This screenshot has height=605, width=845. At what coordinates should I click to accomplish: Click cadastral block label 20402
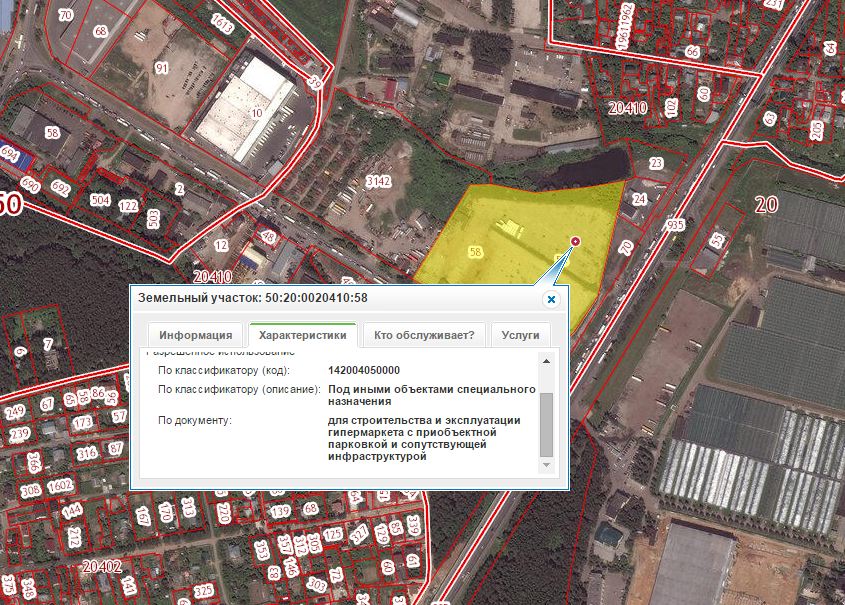click(x=102, y=566)
